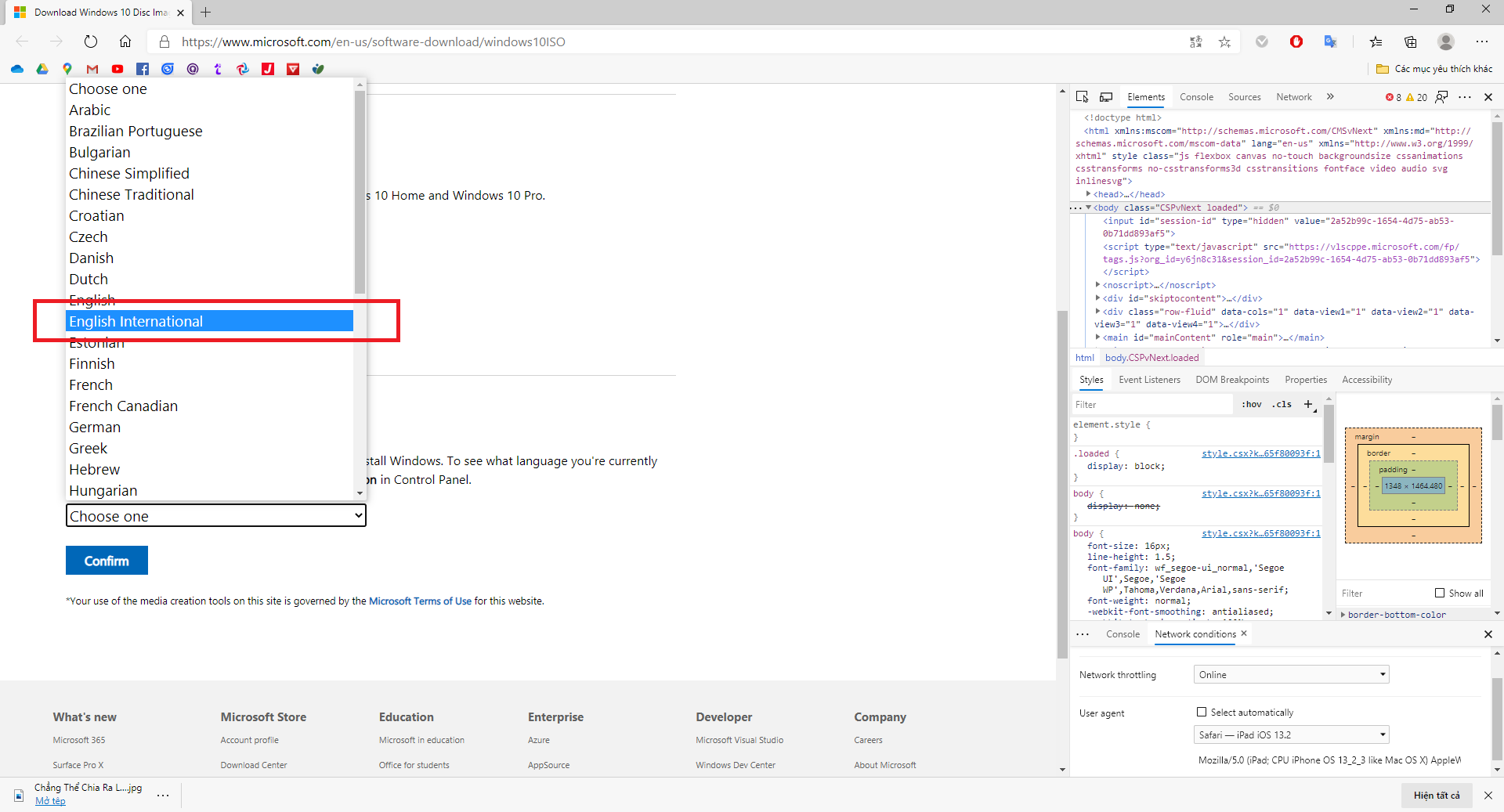Open the Các mục yêu thích khác folder

pos(1434,69)
